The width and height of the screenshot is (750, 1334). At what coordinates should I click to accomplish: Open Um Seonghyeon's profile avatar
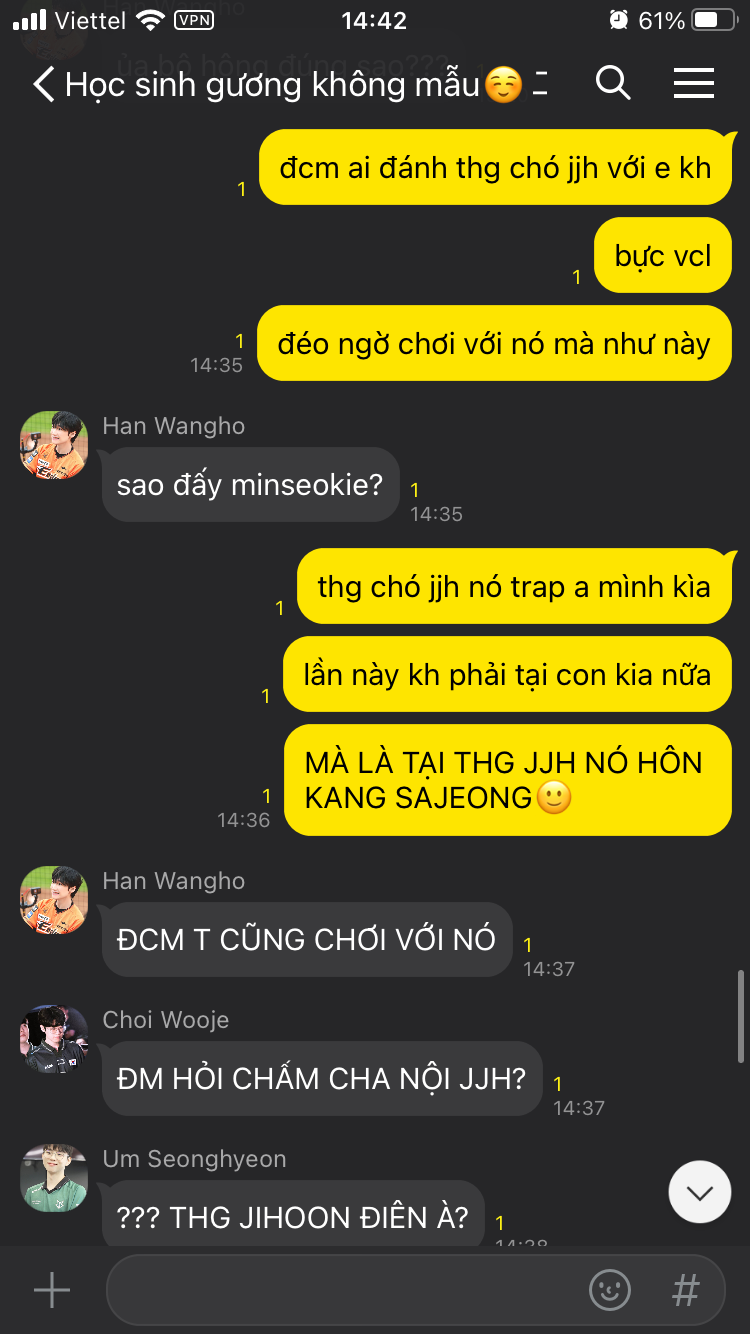54,1178
